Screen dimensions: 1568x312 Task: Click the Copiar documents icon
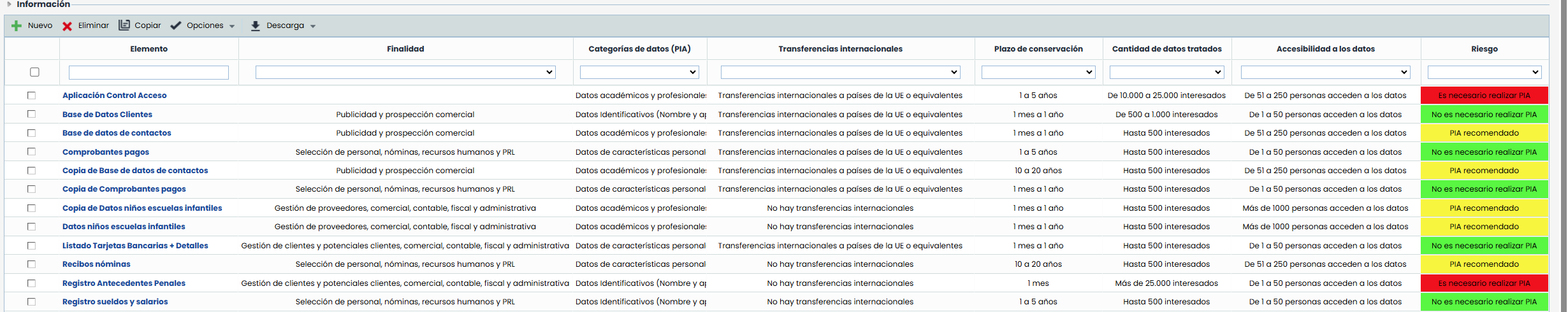click(124, 25)
